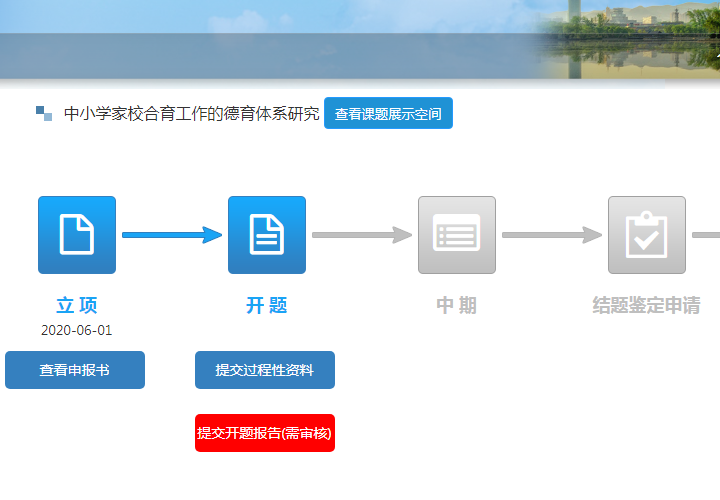Open the 开题 stage document icon
Viewport: 720px width, 500px height.
(267, 235)
